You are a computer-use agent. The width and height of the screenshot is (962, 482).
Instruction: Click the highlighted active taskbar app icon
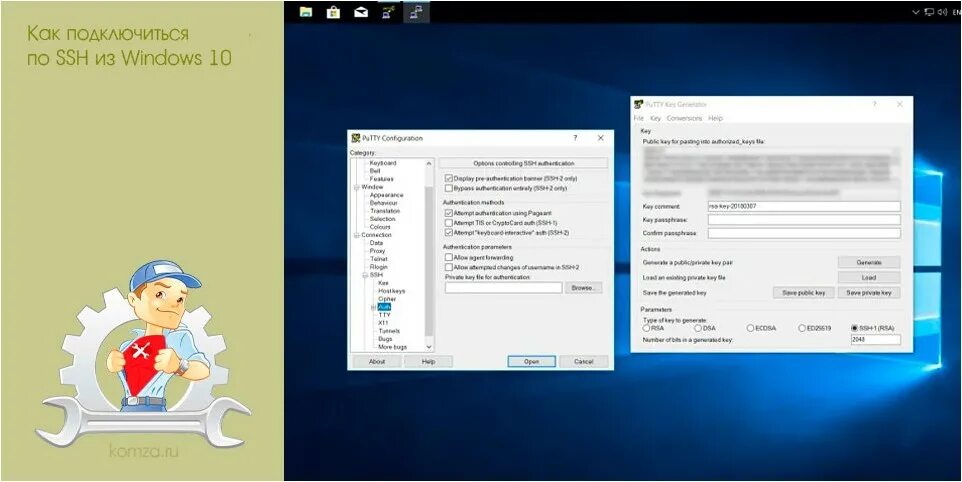pos(416,11)
